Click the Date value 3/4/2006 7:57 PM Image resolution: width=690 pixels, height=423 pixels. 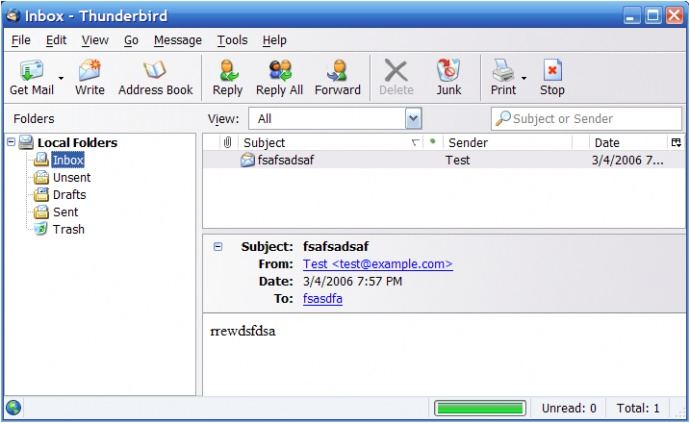tap(352, 281)
